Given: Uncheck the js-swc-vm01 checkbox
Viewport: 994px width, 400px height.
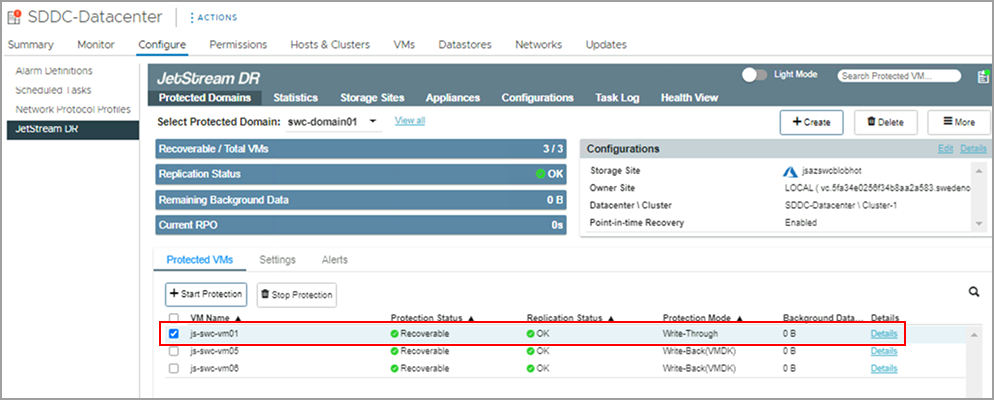Looking at the screenshot, I should [174, 333].
